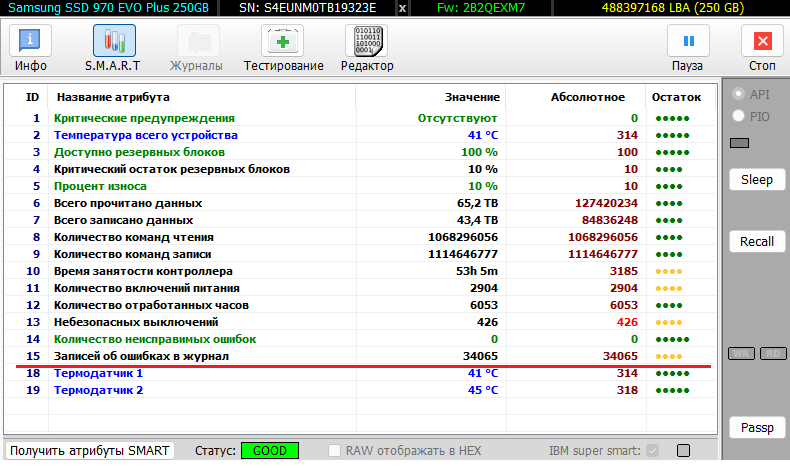Click the value 65,2 TB
Screen dimensions: 790x468
[x=477, y=203]
